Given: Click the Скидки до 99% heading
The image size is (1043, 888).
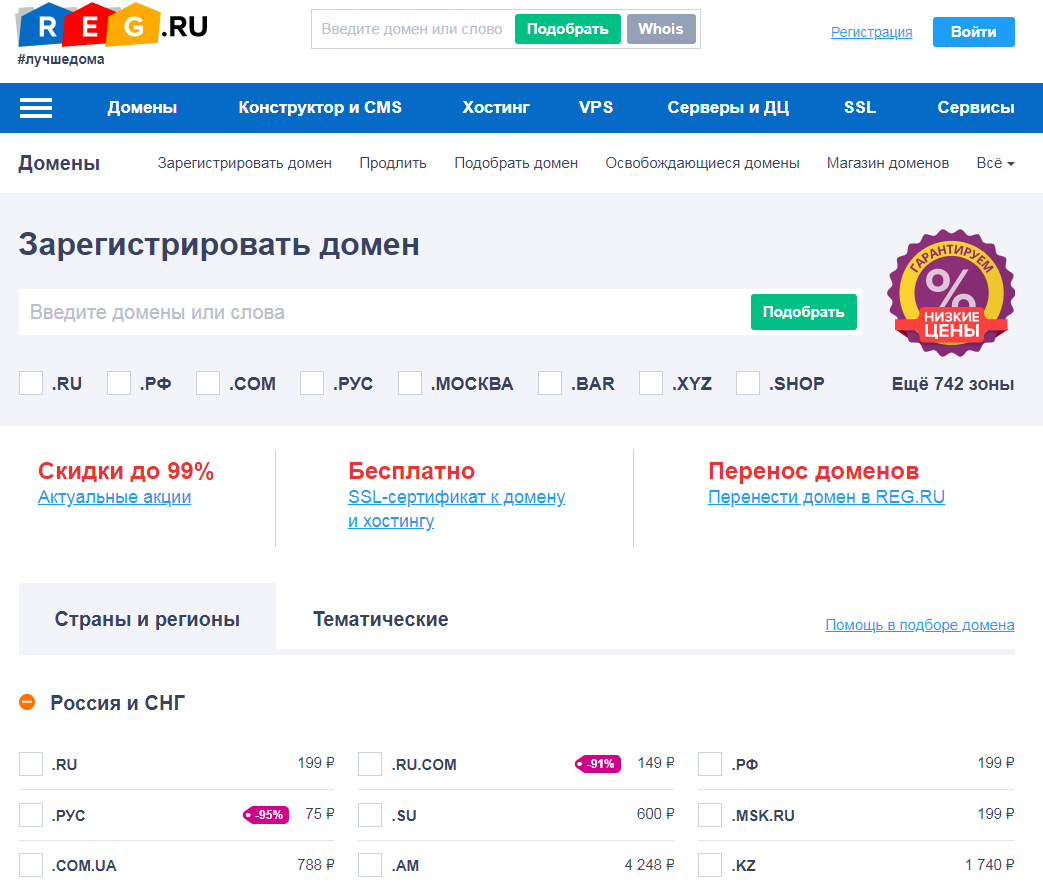Looking at the screenshot, I should [126, 471].
